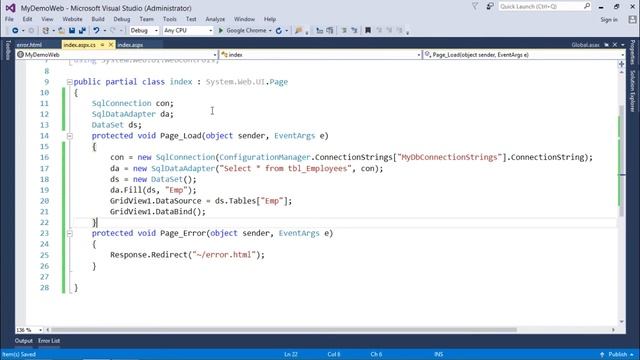Image resolution: width=640 pixels, height=360 pixels.
Task: Collapse the Page_Error method outline
Action: (x=69, y=233)
